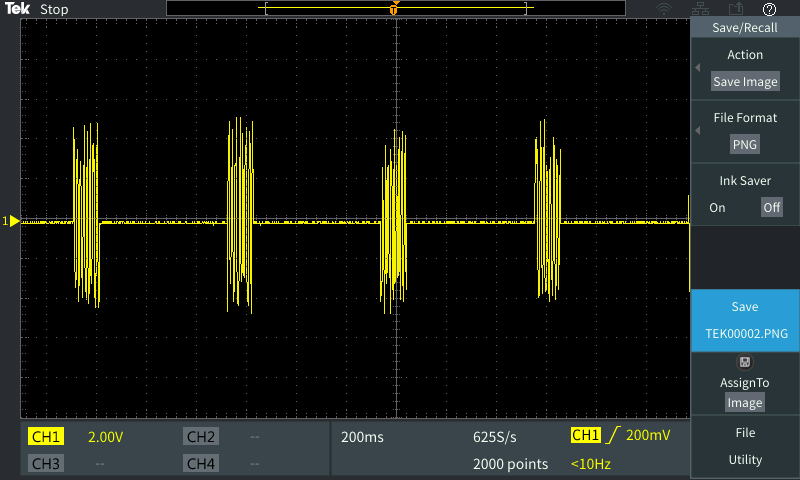Click the rising edge trigger slope icon

click(x=612, y=435)
